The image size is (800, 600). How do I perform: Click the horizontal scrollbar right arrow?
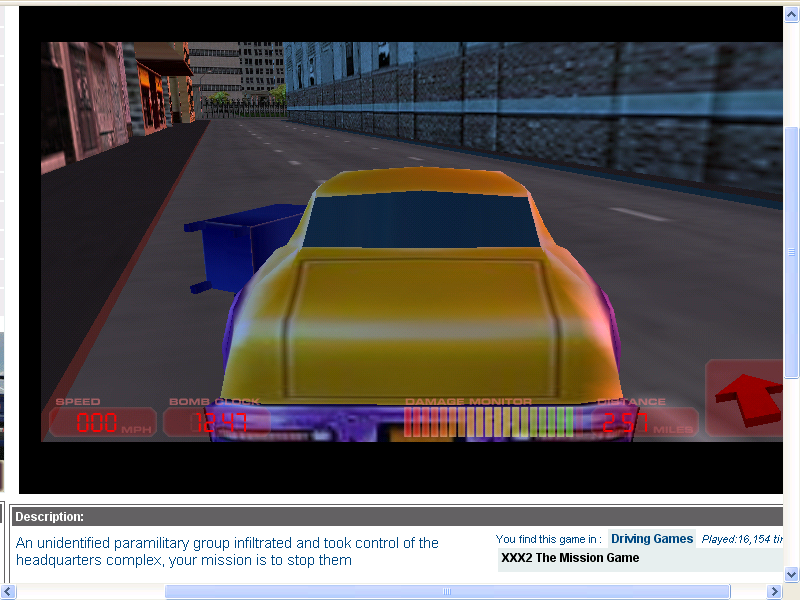click(774, 591)
